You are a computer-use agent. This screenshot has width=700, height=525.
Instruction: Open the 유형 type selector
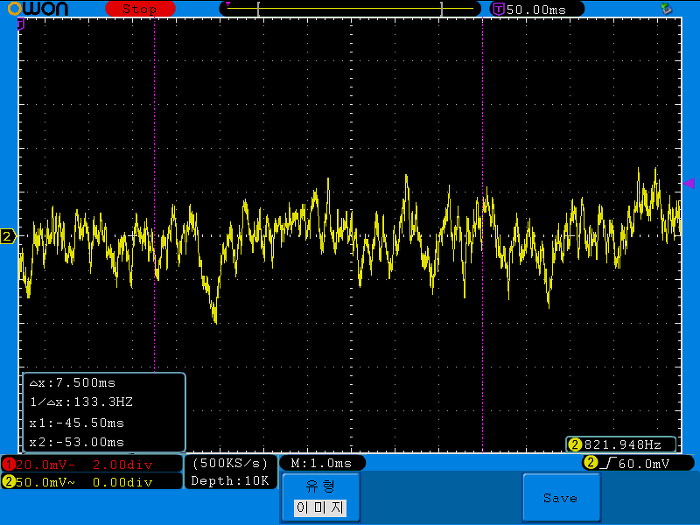[x=321, y=497]
